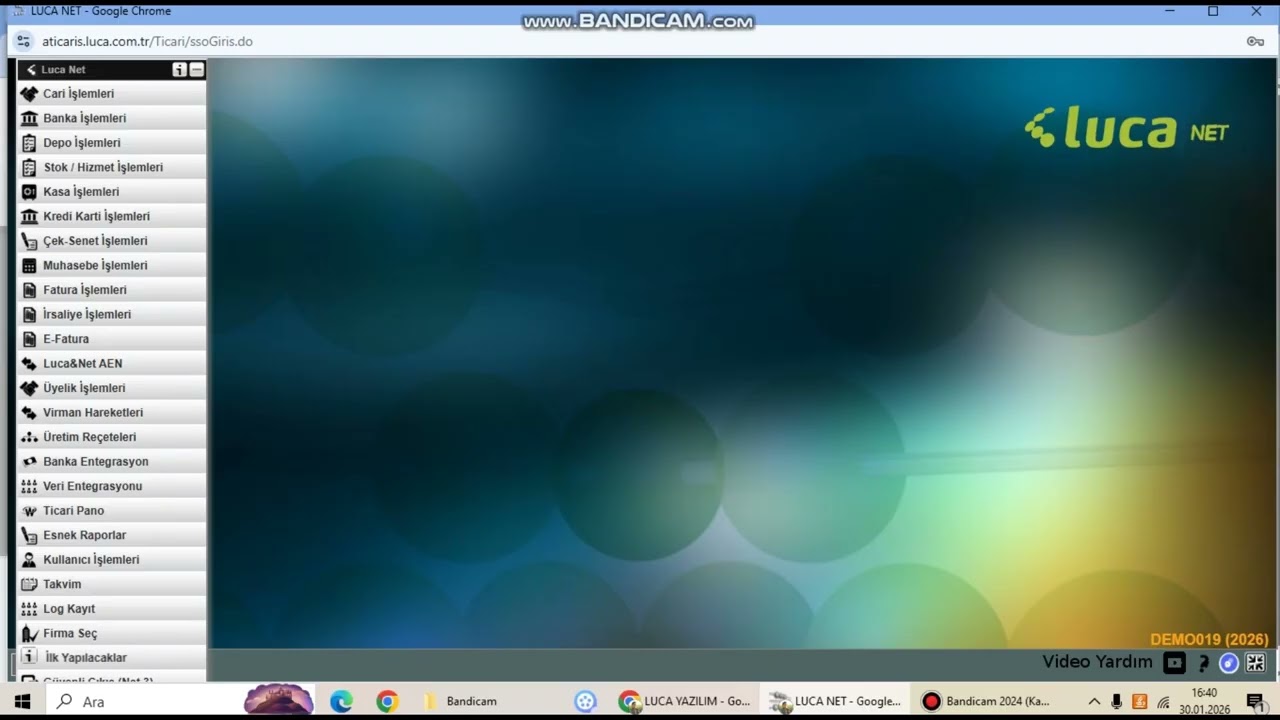Image resolution: width=1280 pixels, height=720 pixels.
Task: Show hidden system tray icons
Action: click(x=1094, y=701)
